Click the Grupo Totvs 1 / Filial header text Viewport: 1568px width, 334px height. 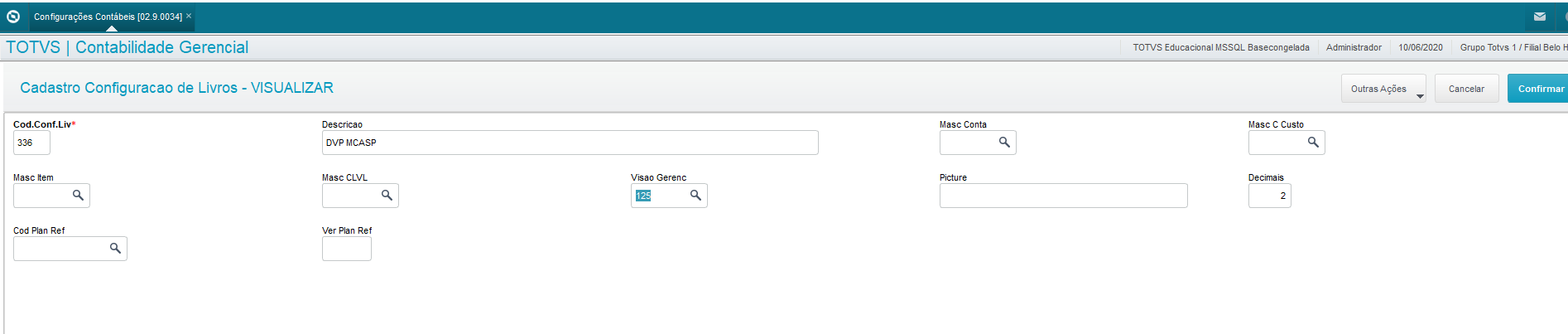coord(1513,47)
